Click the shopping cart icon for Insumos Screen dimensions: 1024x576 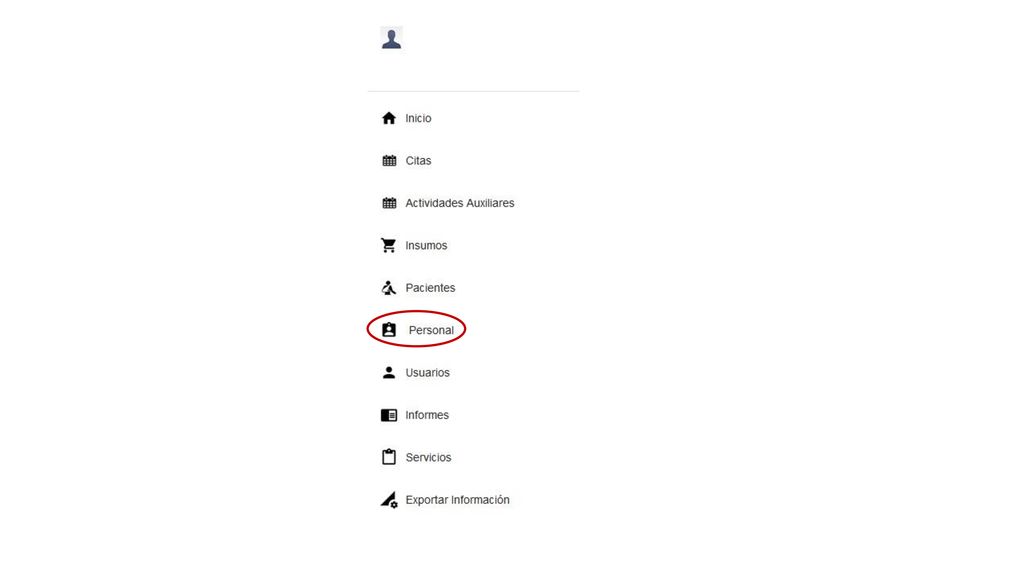point(389,246)
